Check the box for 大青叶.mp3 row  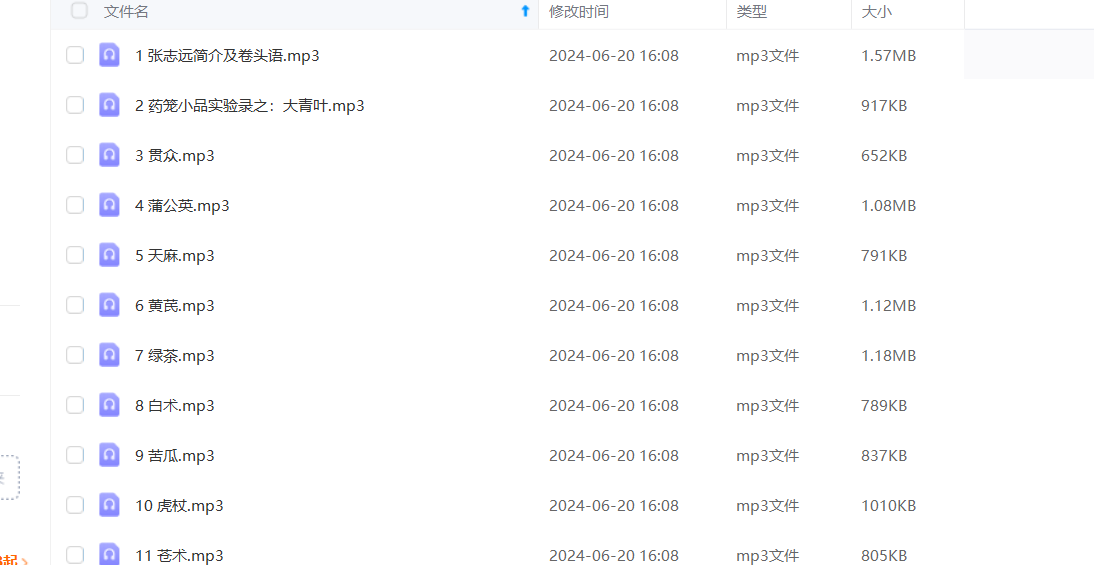click(75, 105)
